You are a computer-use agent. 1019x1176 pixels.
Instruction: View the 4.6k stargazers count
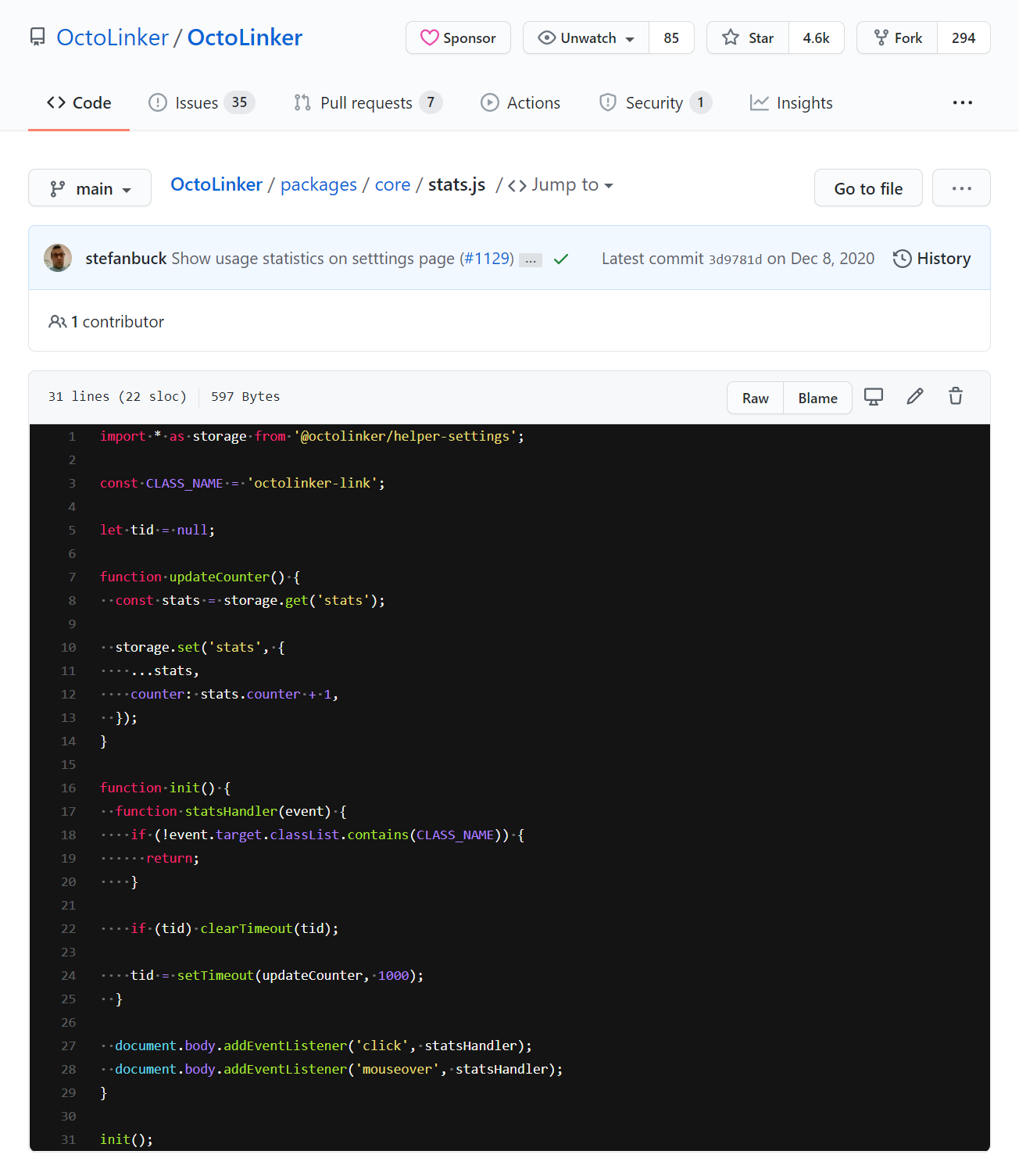(817, 38)
